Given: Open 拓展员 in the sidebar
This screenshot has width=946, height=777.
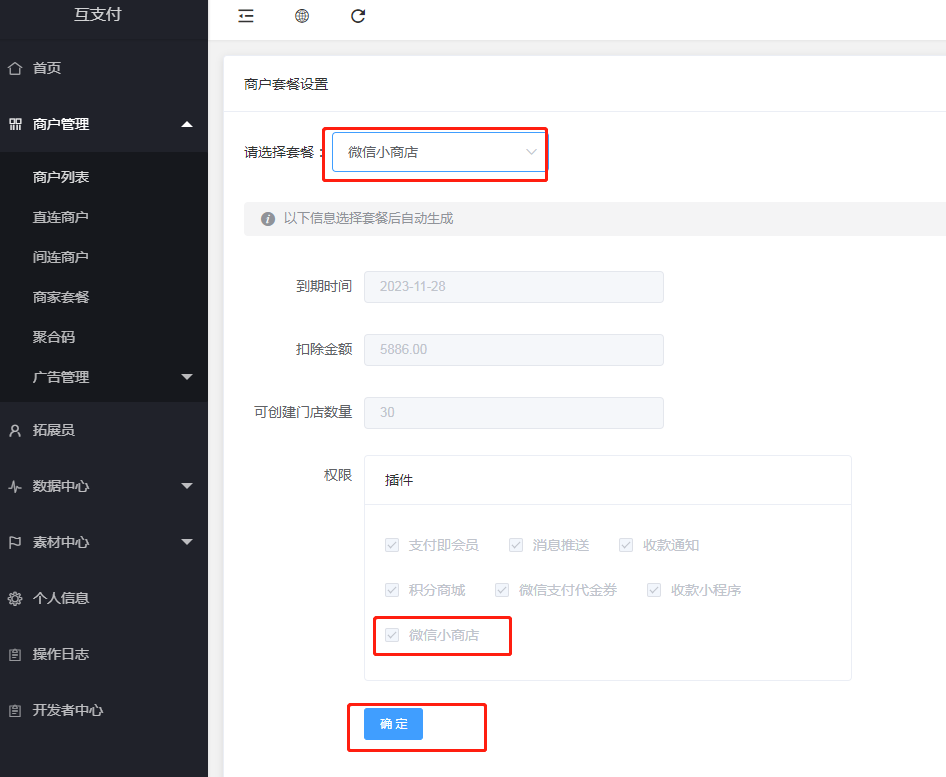Looking at the screenshot, I should pyautogui.click(x=54, y=430).
